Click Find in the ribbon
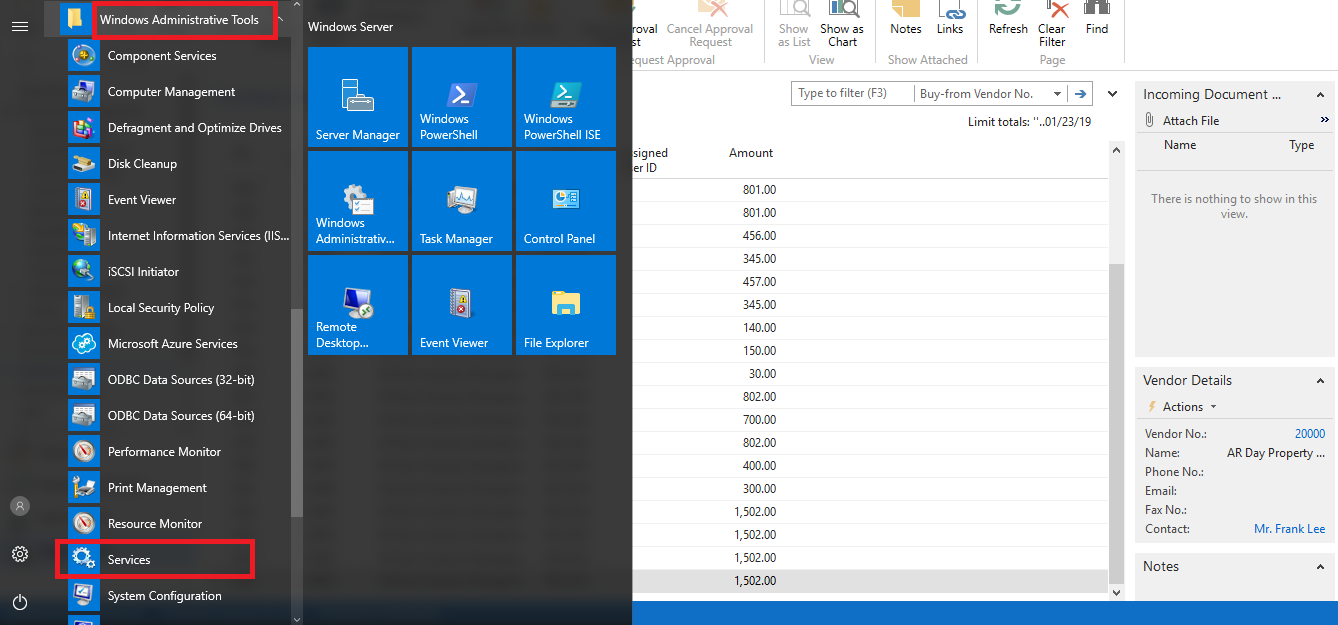The height and width of the screenshot is (625, 1338). coord(1097,19)
